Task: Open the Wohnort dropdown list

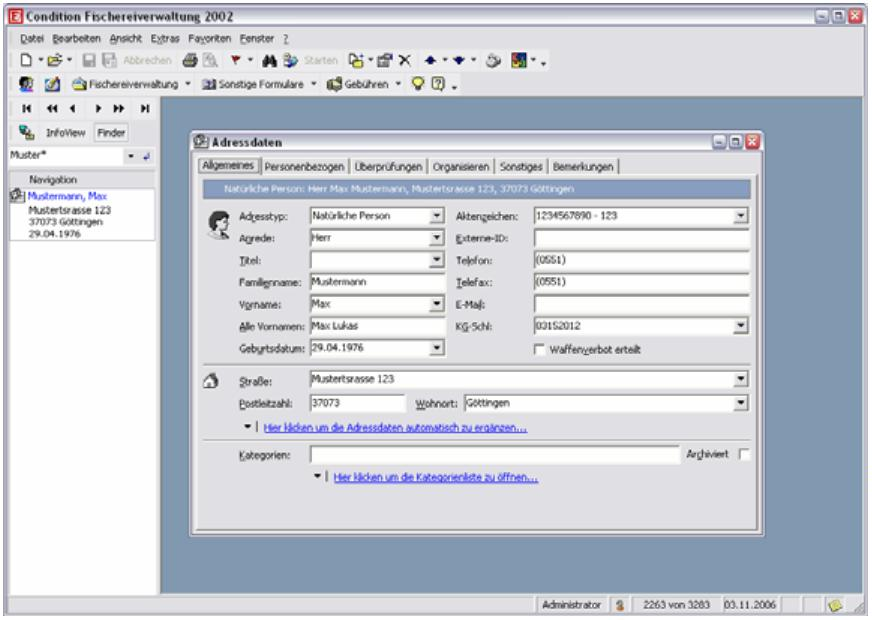Action: 741,403
